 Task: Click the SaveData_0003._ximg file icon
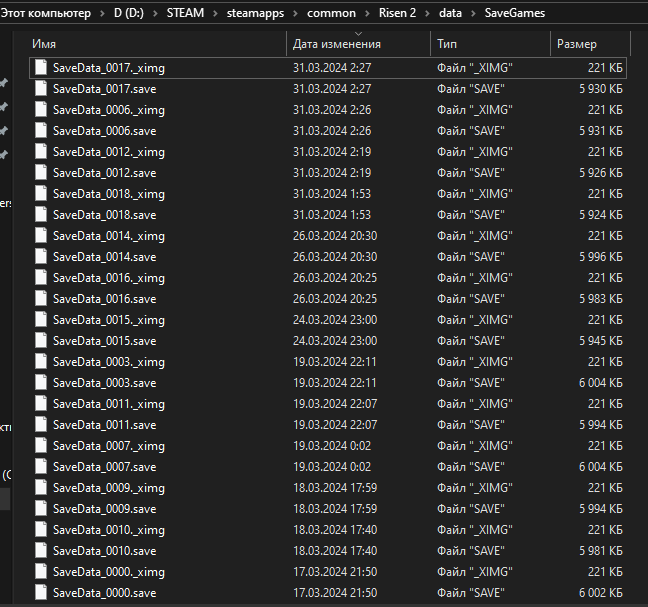41,362
